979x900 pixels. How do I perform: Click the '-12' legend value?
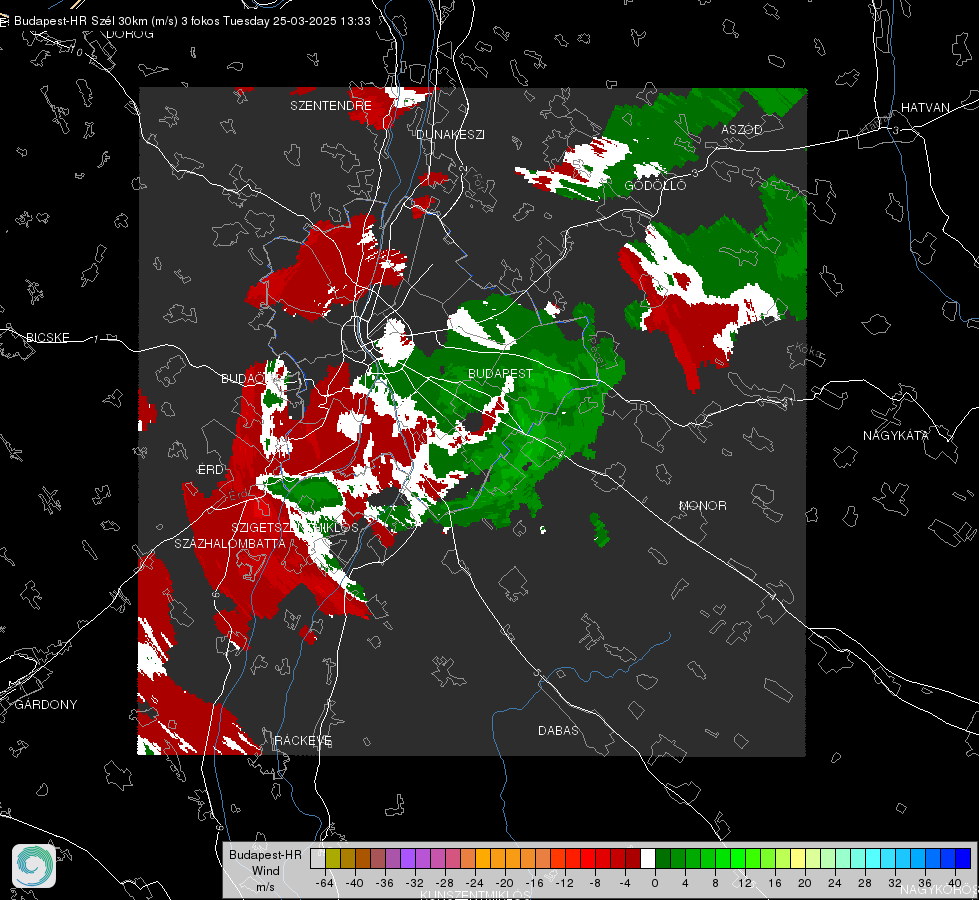(x=564, y=883)
